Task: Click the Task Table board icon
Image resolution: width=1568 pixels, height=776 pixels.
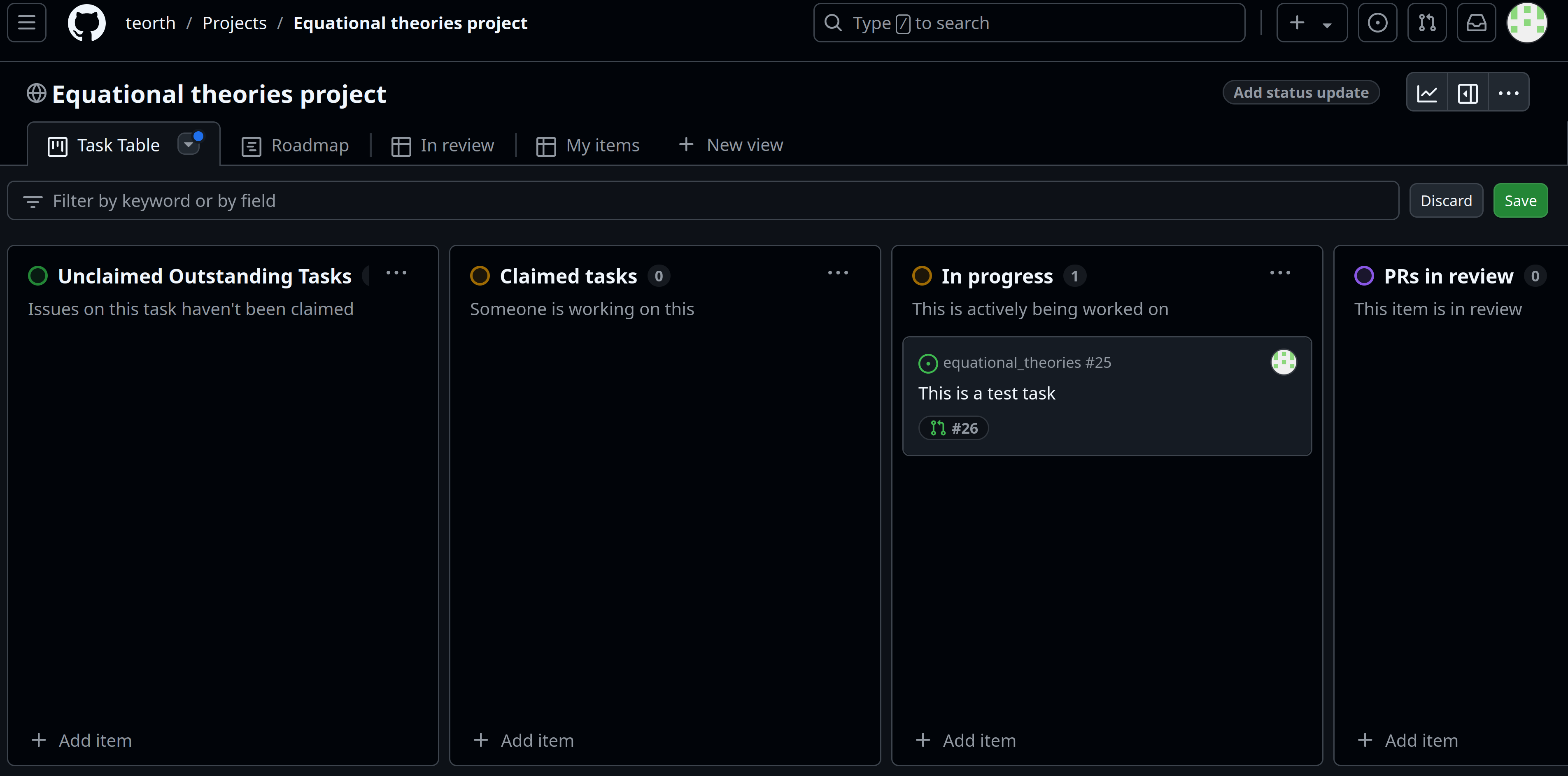Action: (57, 146)
